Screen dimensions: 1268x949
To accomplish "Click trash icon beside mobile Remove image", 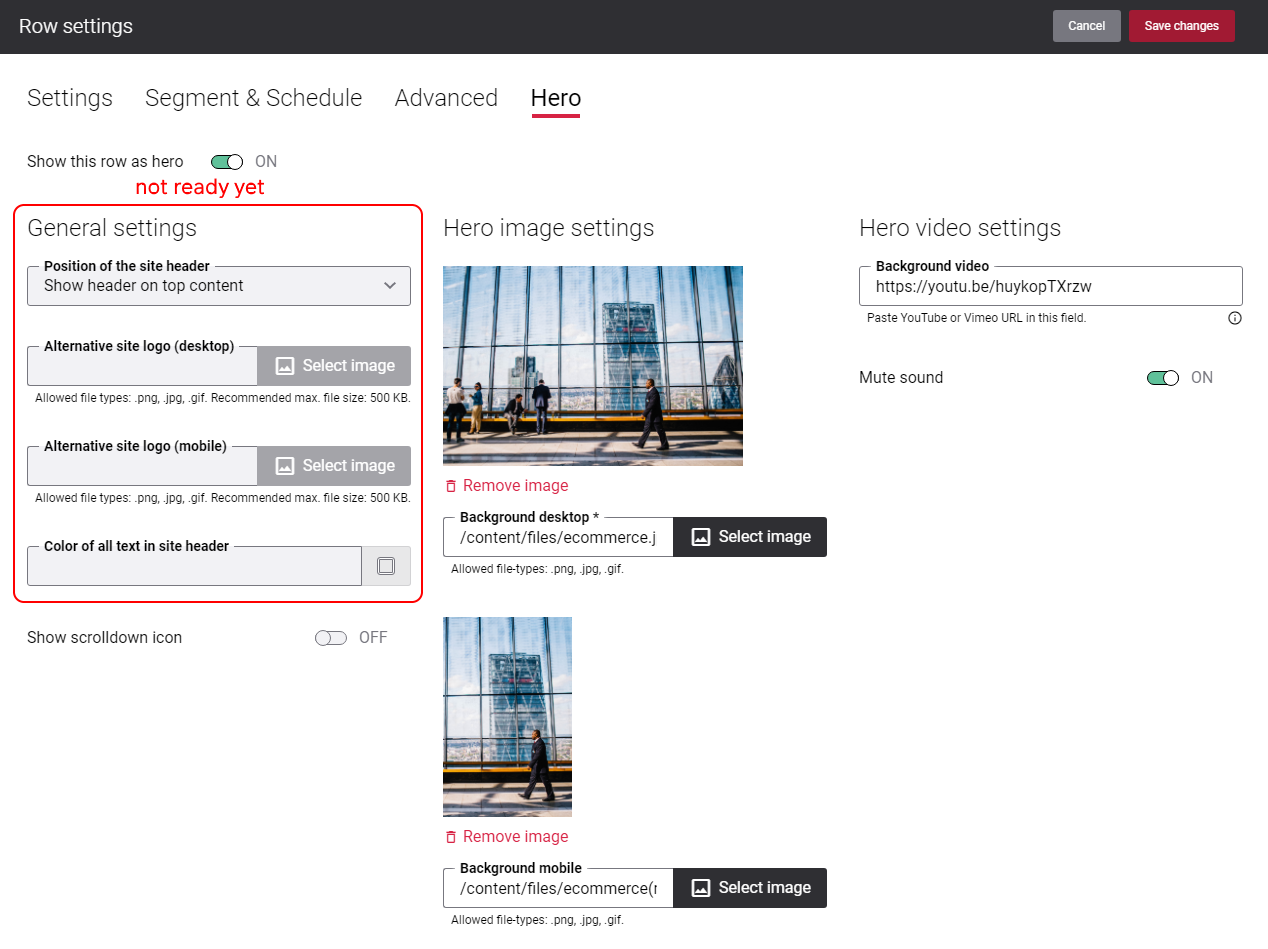I will click(x=451, y=837).
